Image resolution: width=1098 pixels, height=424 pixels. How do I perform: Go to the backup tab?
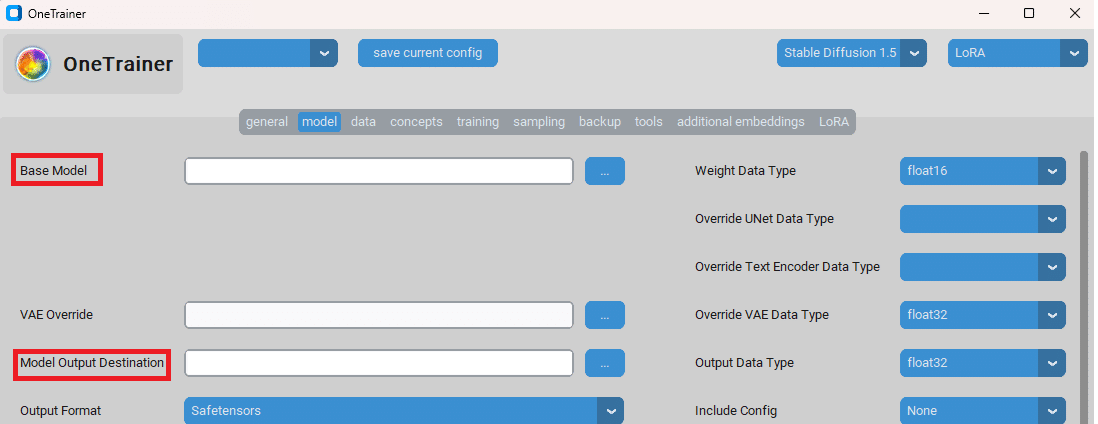tap(599, 122)
